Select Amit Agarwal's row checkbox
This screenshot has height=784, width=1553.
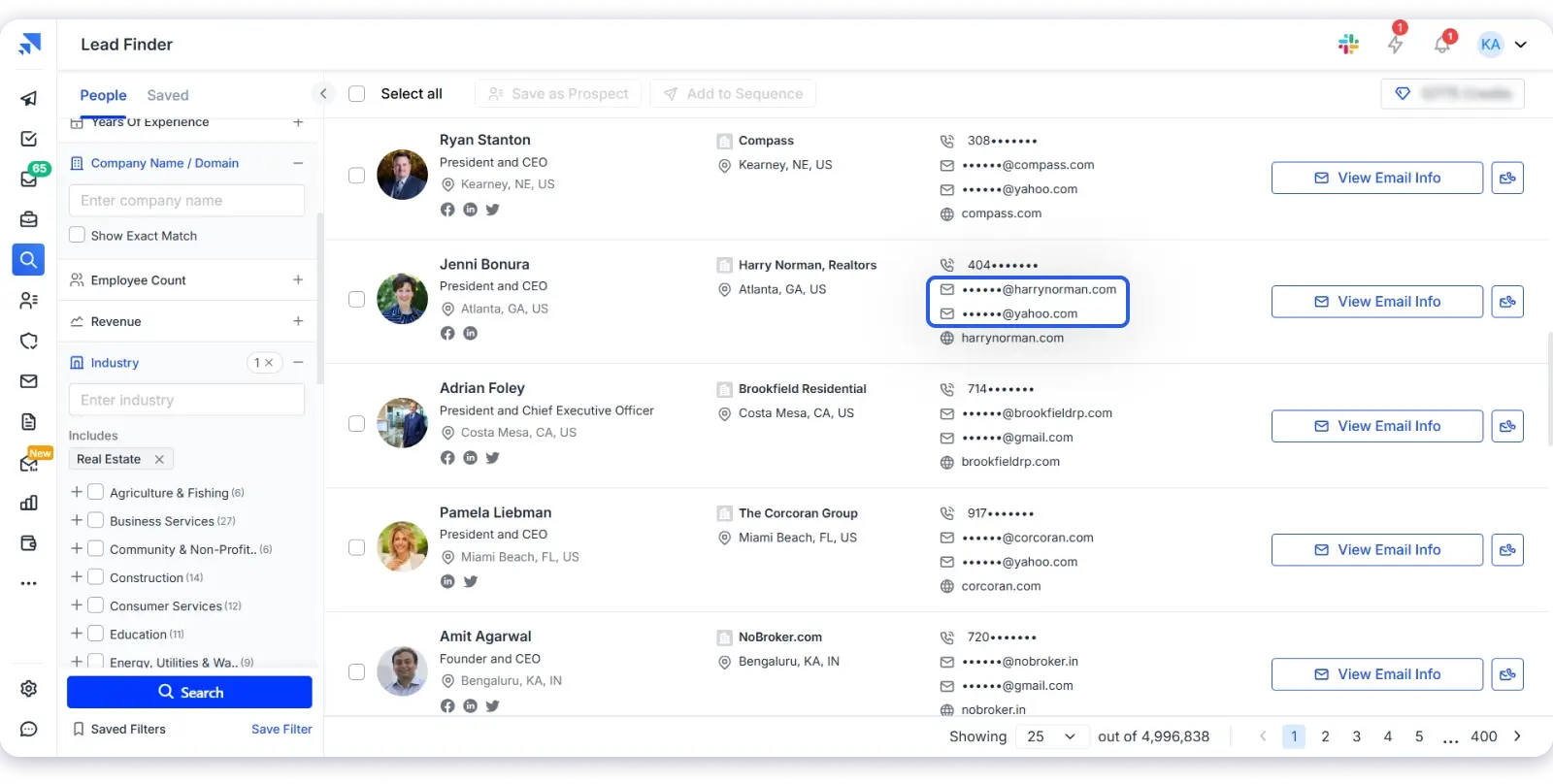click(x=356, y=671)
